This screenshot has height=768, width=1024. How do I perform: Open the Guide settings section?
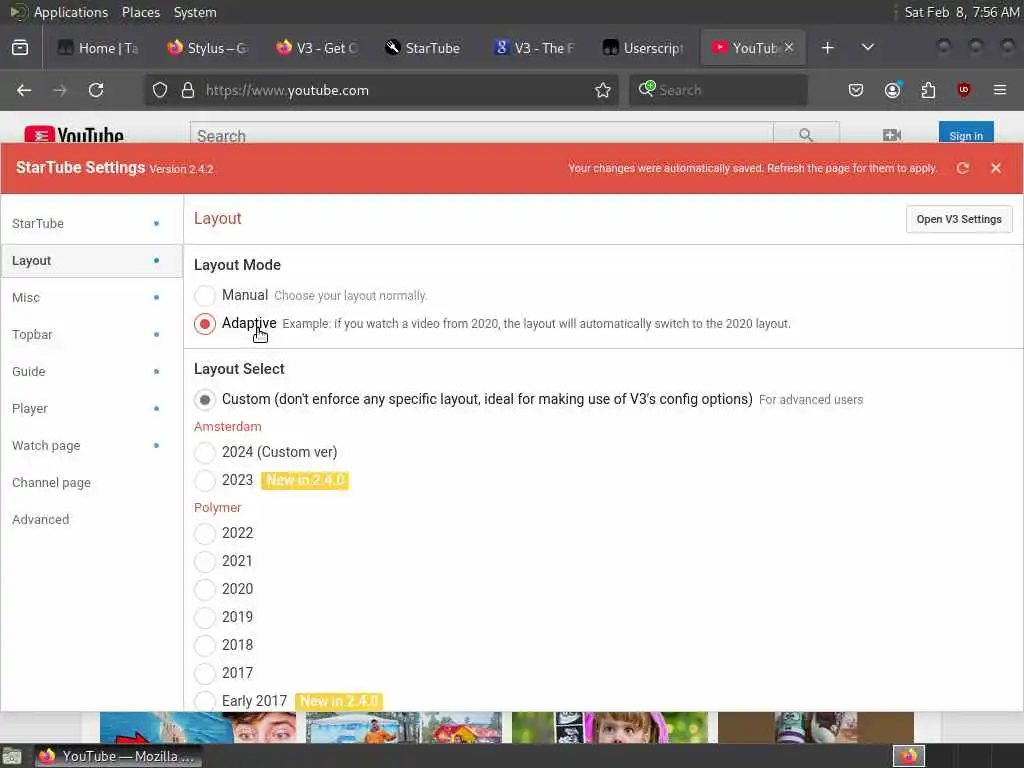point(91,372)
